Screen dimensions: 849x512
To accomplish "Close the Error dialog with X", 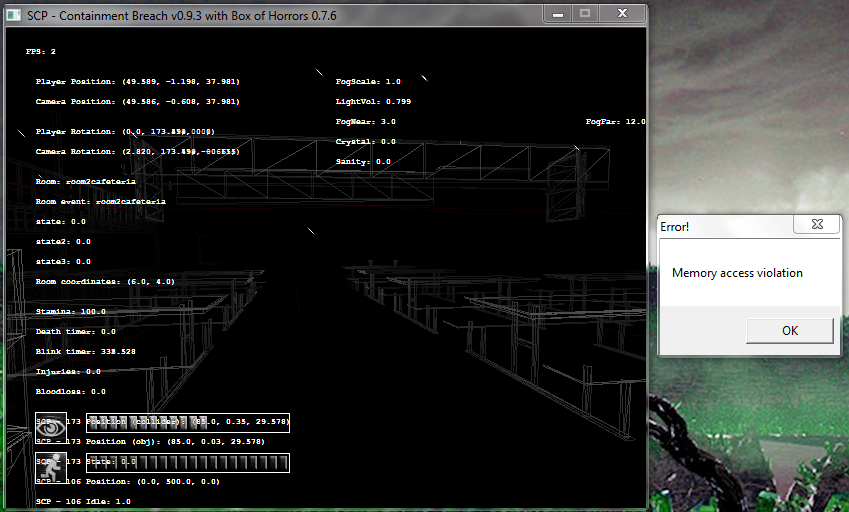I will click(817, 224).
